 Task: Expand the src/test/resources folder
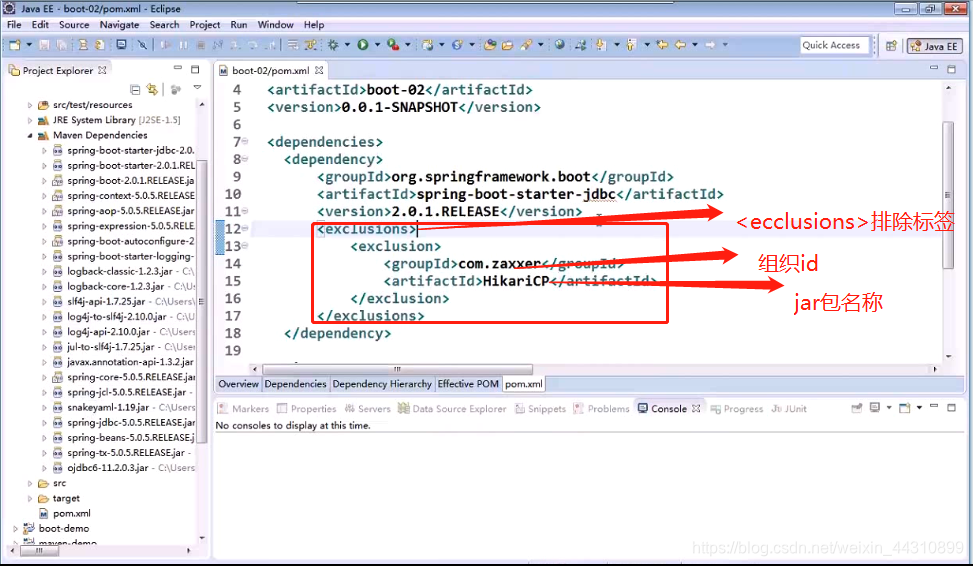point(30,106)
